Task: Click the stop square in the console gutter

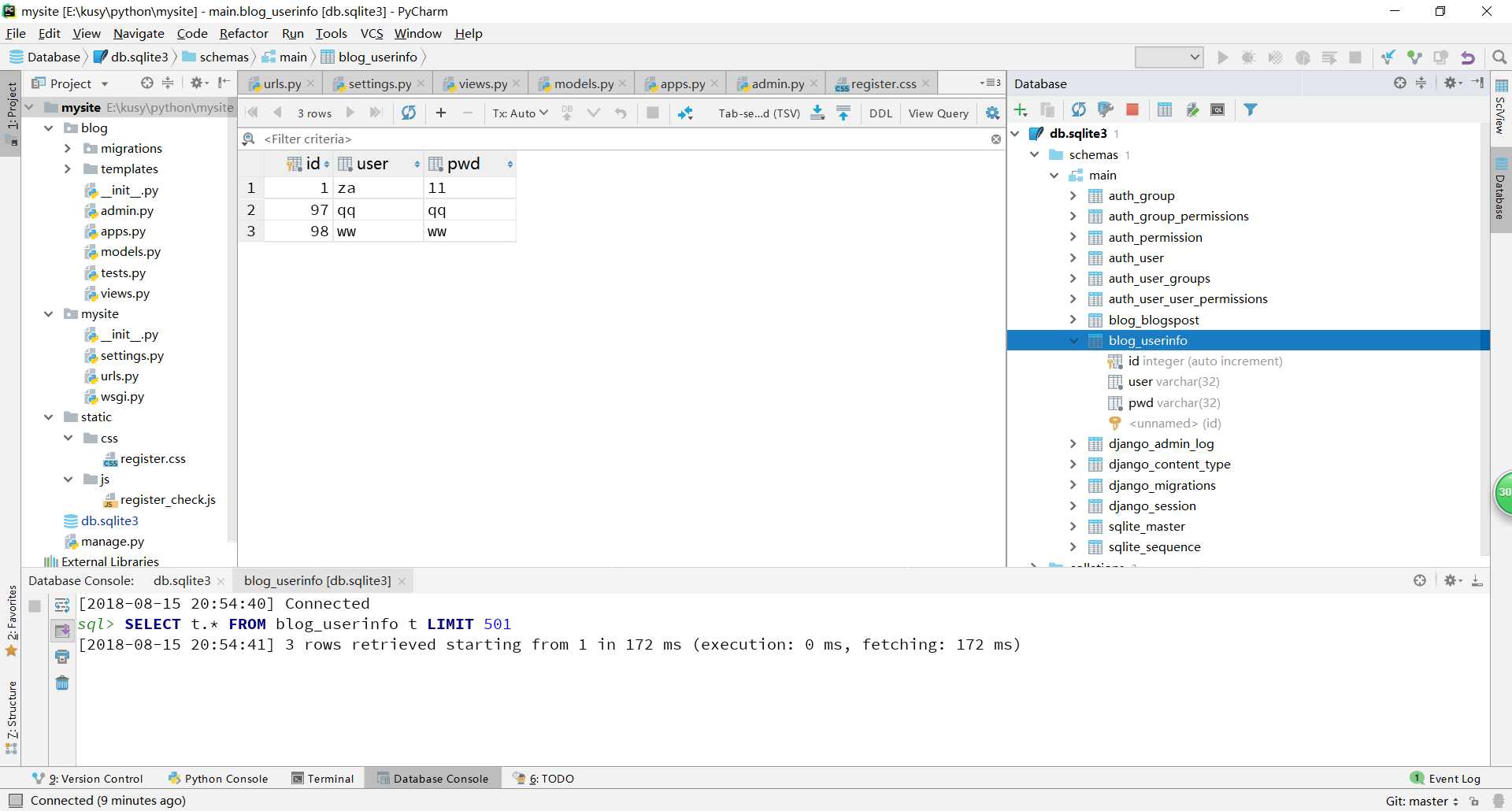Action: [x=35, y=606]
